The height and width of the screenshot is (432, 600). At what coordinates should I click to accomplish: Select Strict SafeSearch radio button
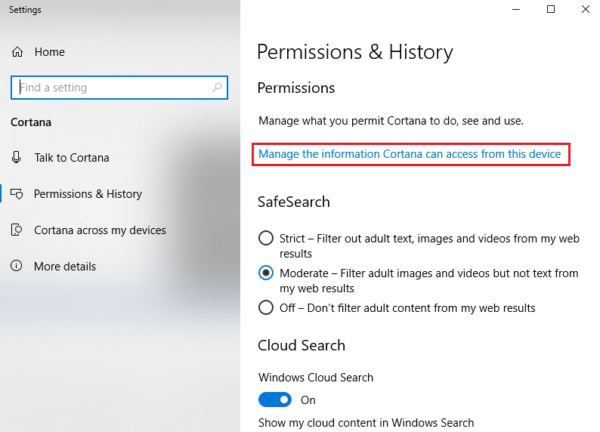click(266, 238)
